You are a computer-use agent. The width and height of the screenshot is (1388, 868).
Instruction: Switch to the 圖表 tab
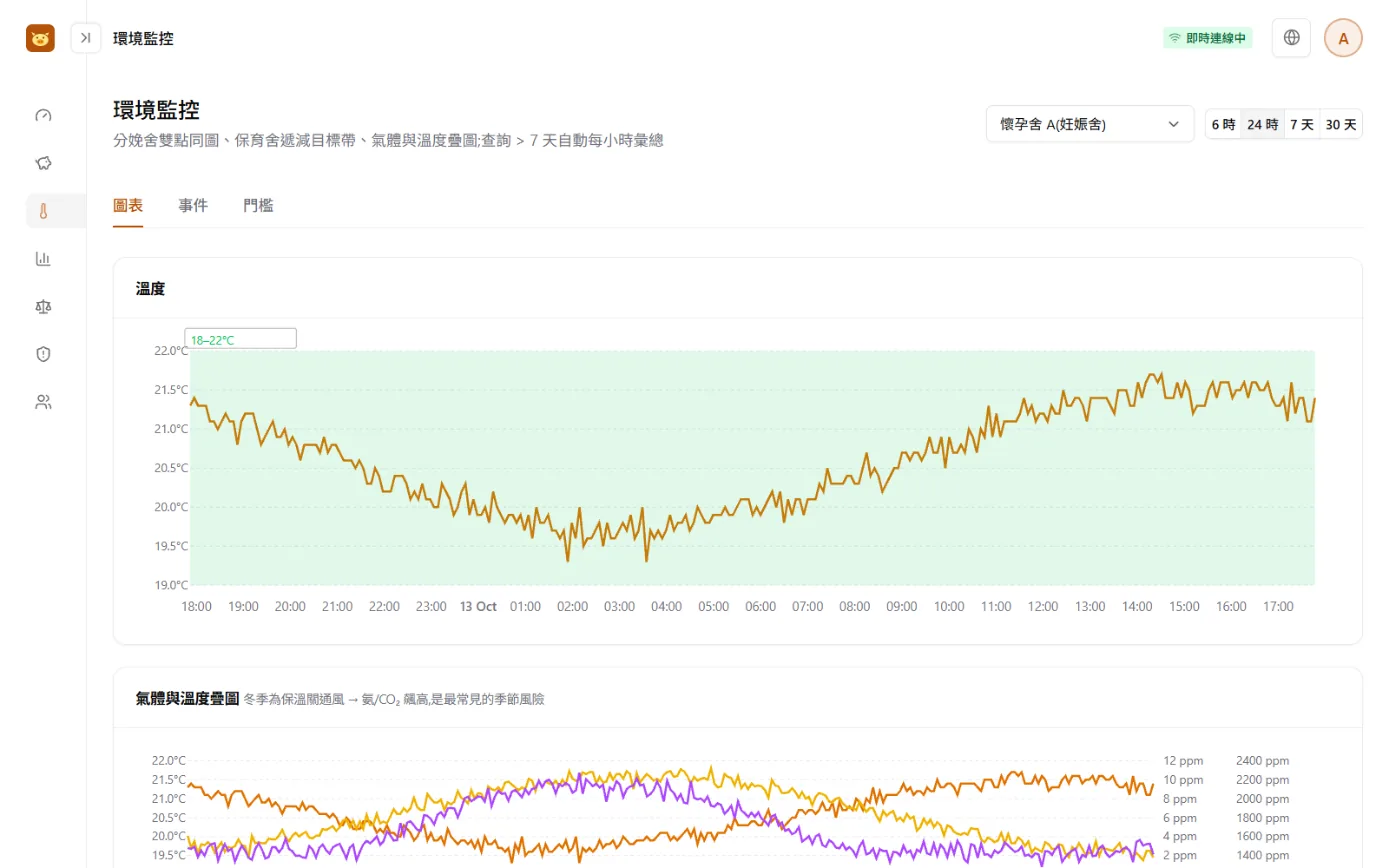[x=128, y=206]
